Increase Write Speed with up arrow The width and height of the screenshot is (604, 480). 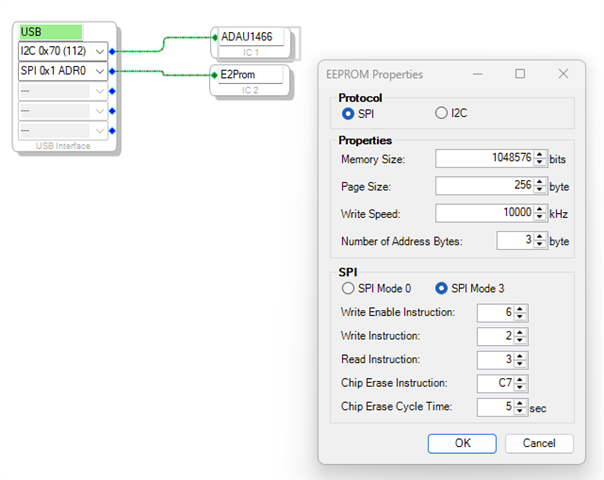click(x=540, y=209)
